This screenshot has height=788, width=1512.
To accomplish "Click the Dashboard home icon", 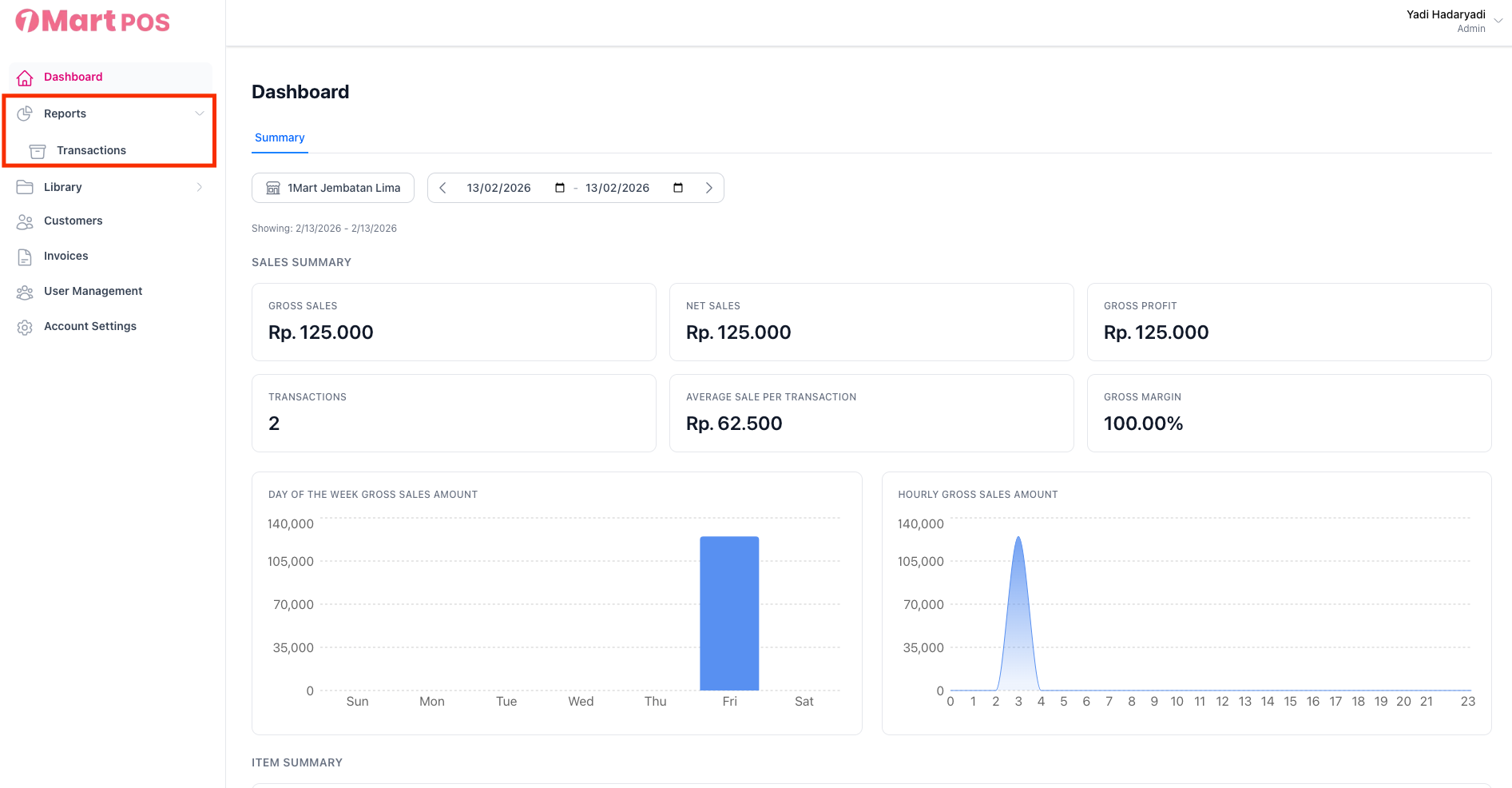I will click(25, 78).
